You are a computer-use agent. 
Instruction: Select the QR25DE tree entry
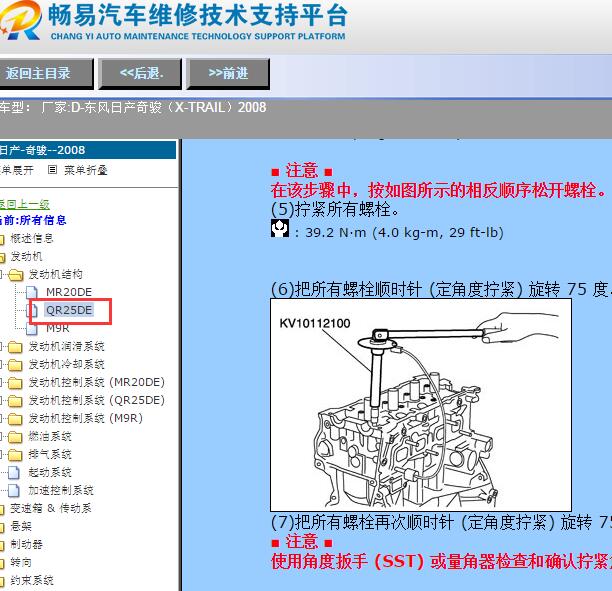[69, 310]
